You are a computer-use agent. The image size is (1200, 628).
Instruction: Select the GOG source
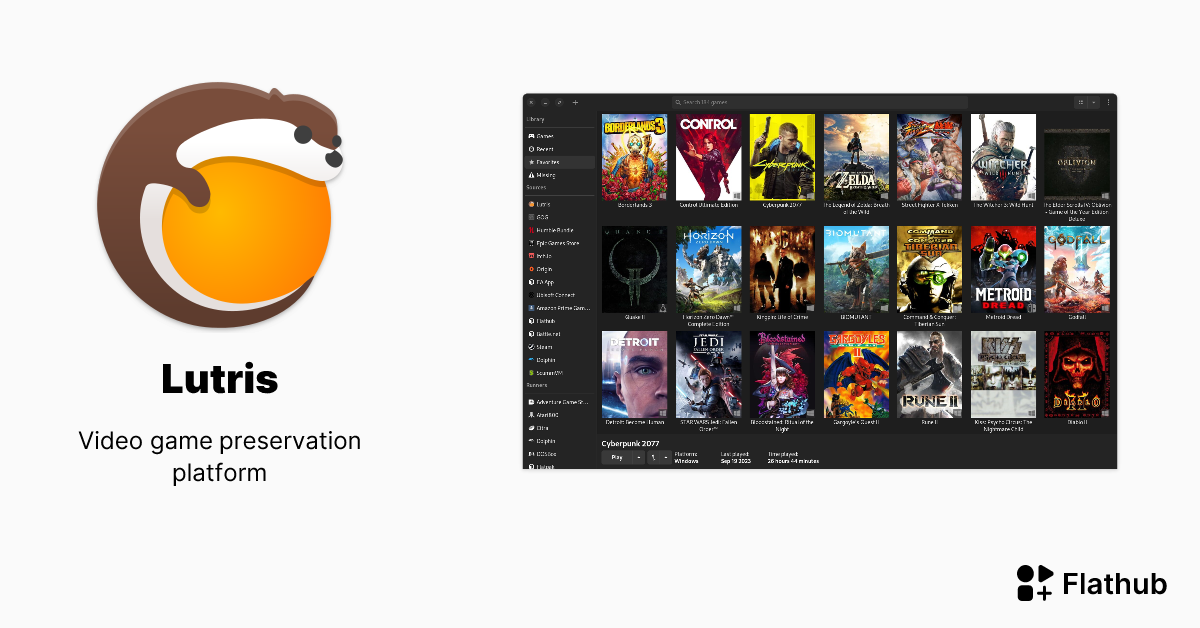click(x=560, y=217)
